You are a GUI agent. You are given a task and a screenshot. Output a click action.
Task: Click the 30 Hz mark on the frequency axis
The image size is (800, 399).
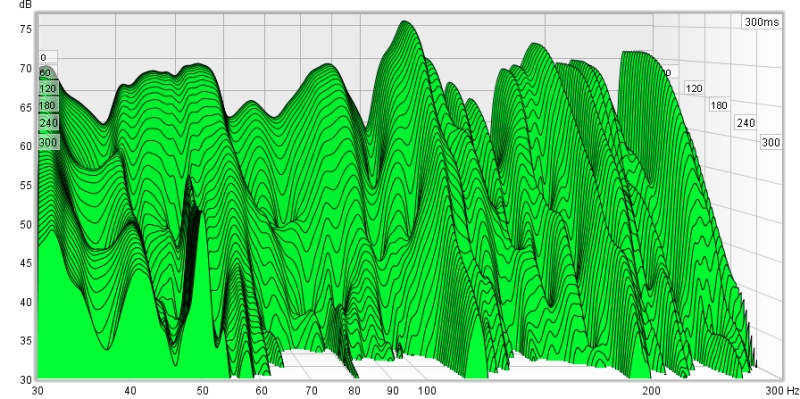[x=37, y=391]
